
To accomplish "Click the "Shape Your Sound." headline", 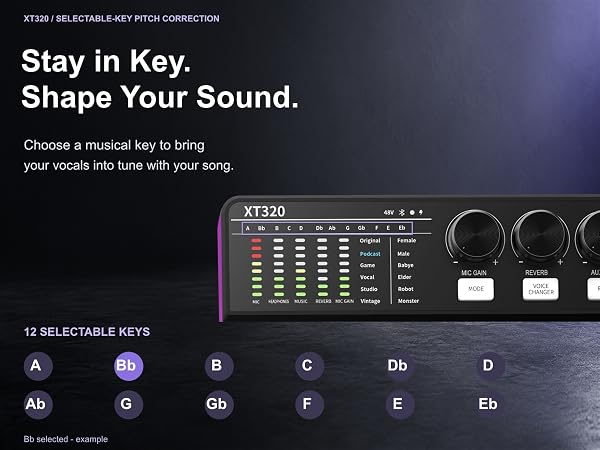I will 160,97.
